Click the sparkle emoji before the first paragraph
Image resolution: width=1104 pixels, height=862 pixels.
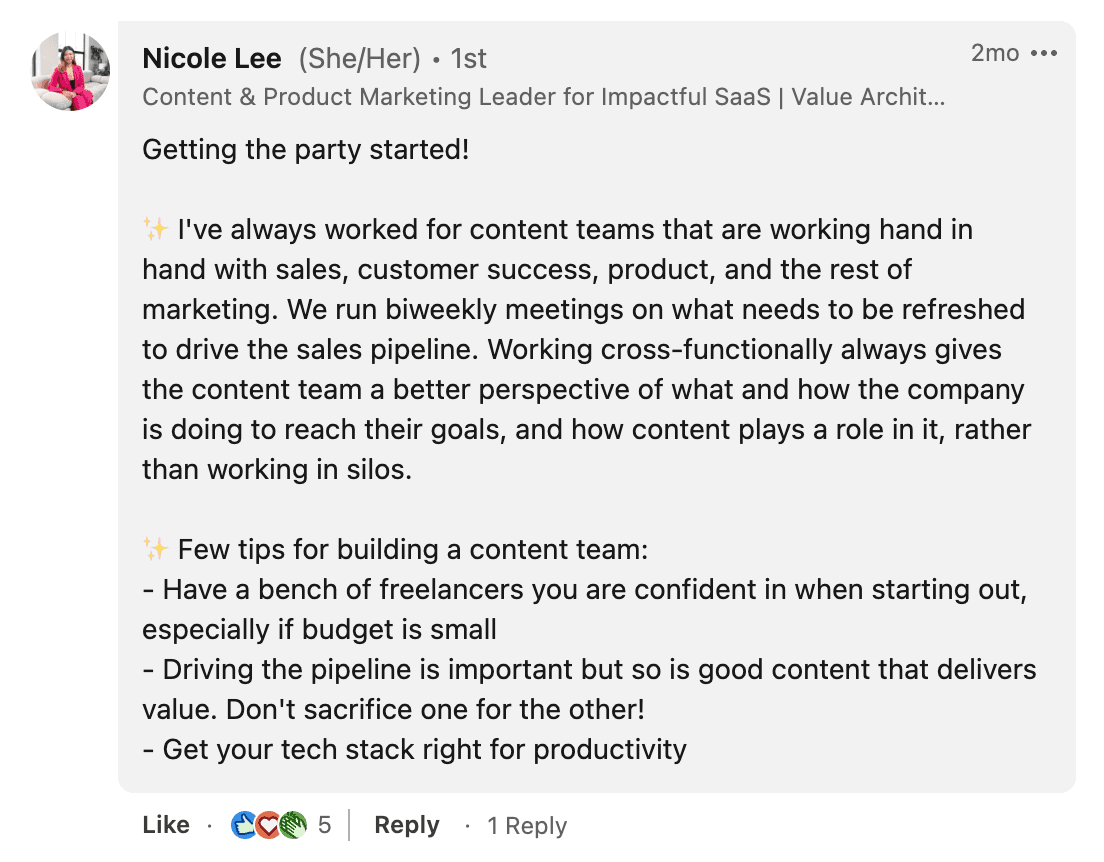pos(157,228)
